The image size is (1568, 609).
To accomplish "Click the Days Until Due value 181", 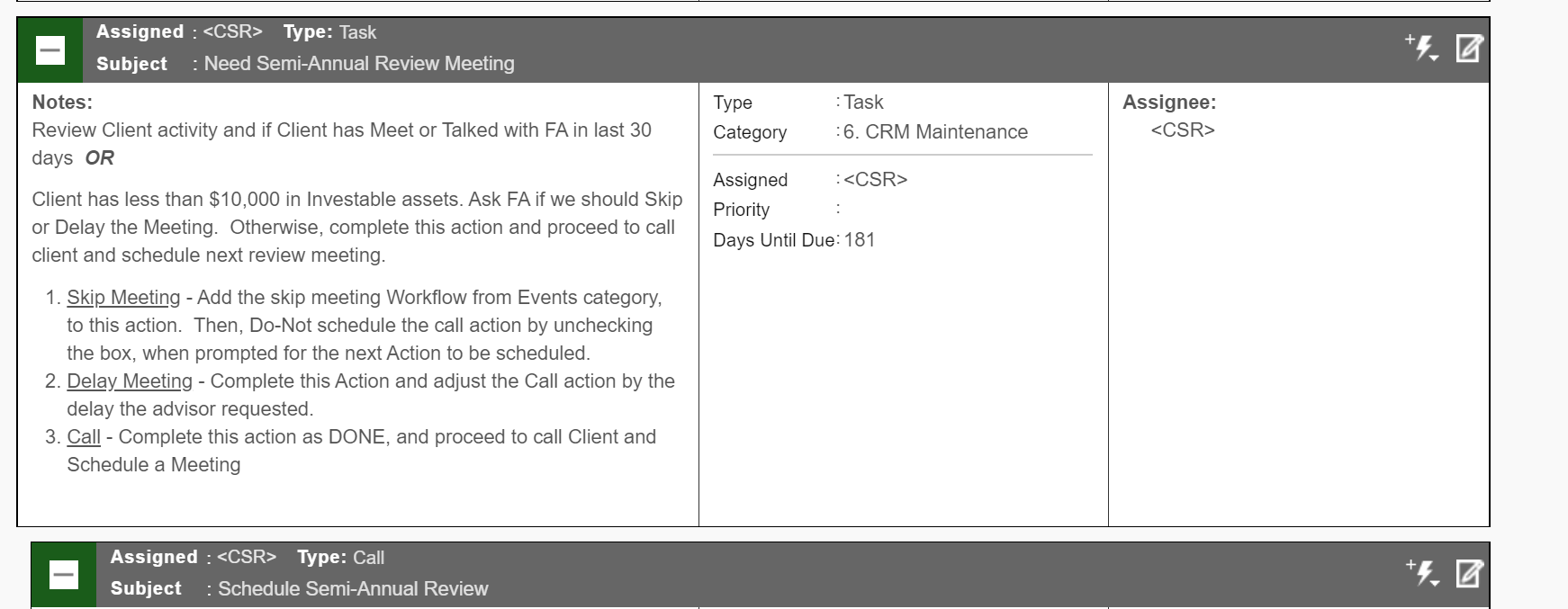I will coord(860,240).
